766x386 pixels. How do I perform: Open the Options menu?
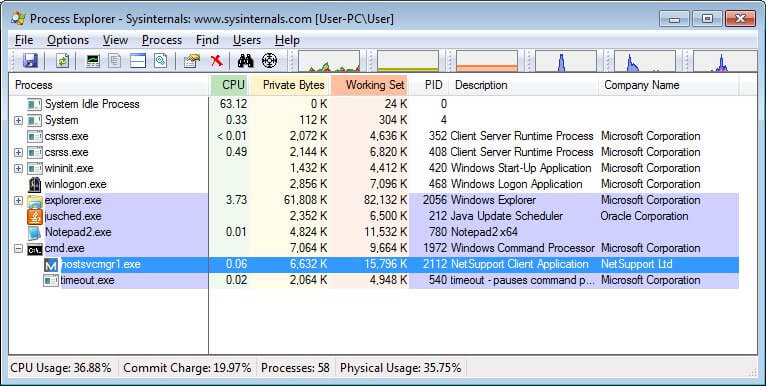[68, 40]
